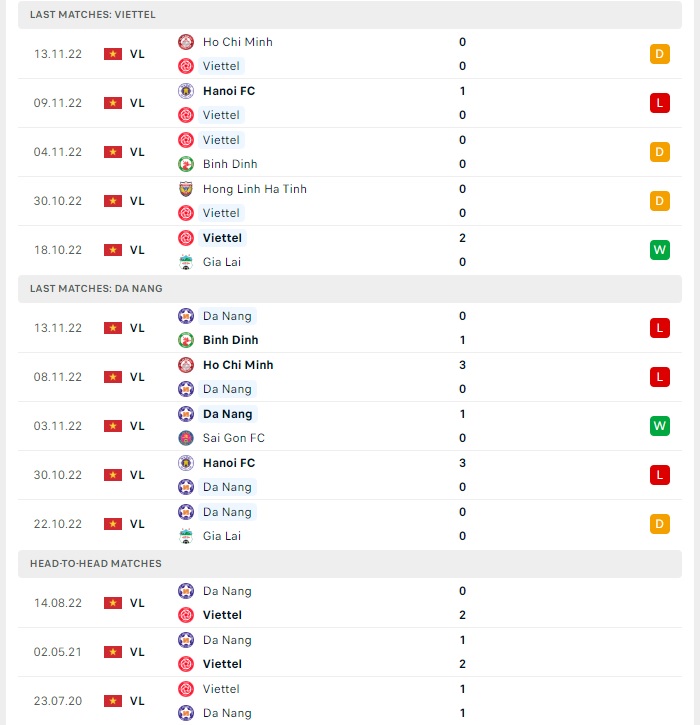Viewport: 700px width, 725px height.
Task: Click Ho Chi Minh club logo in 13.11.22 Viettel match
Action: coord(186,42)
